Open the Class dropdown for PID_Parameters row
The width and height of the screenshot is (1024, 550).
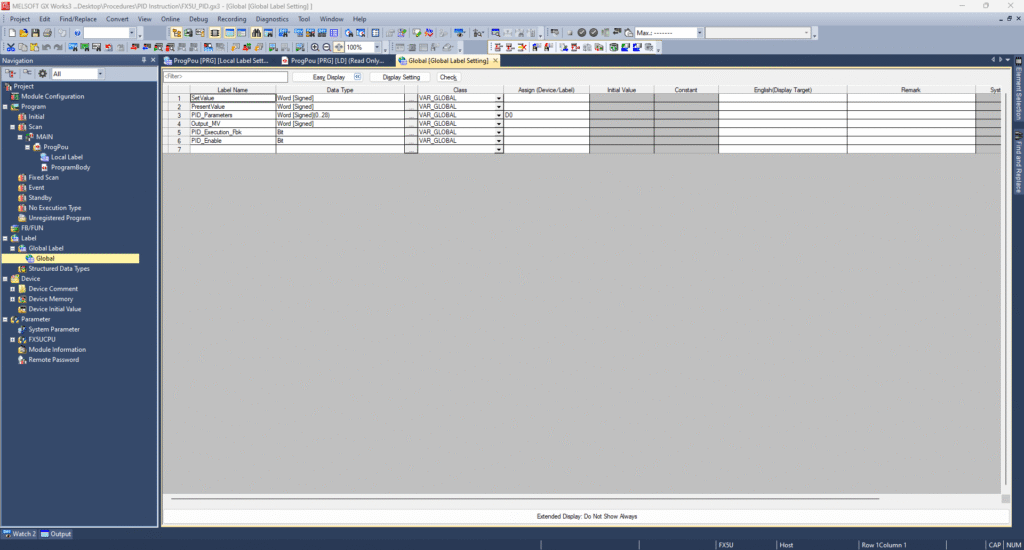point(499,115)
